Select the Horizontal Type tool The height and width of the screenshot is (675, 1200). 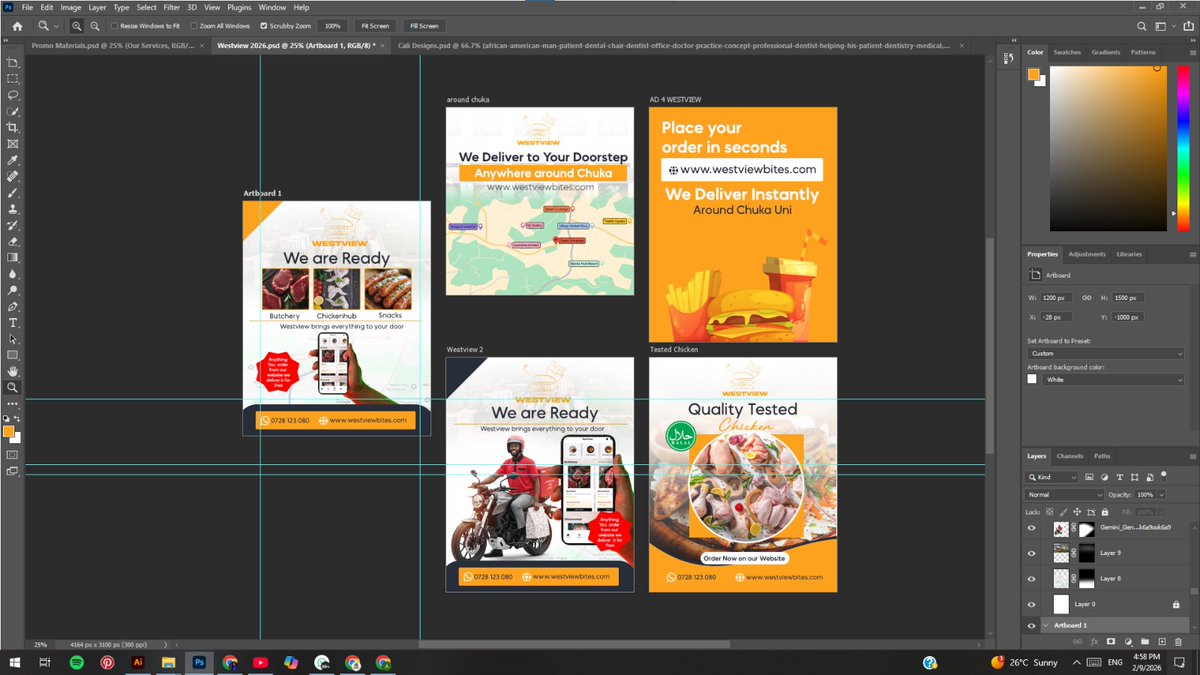(13, 323)
